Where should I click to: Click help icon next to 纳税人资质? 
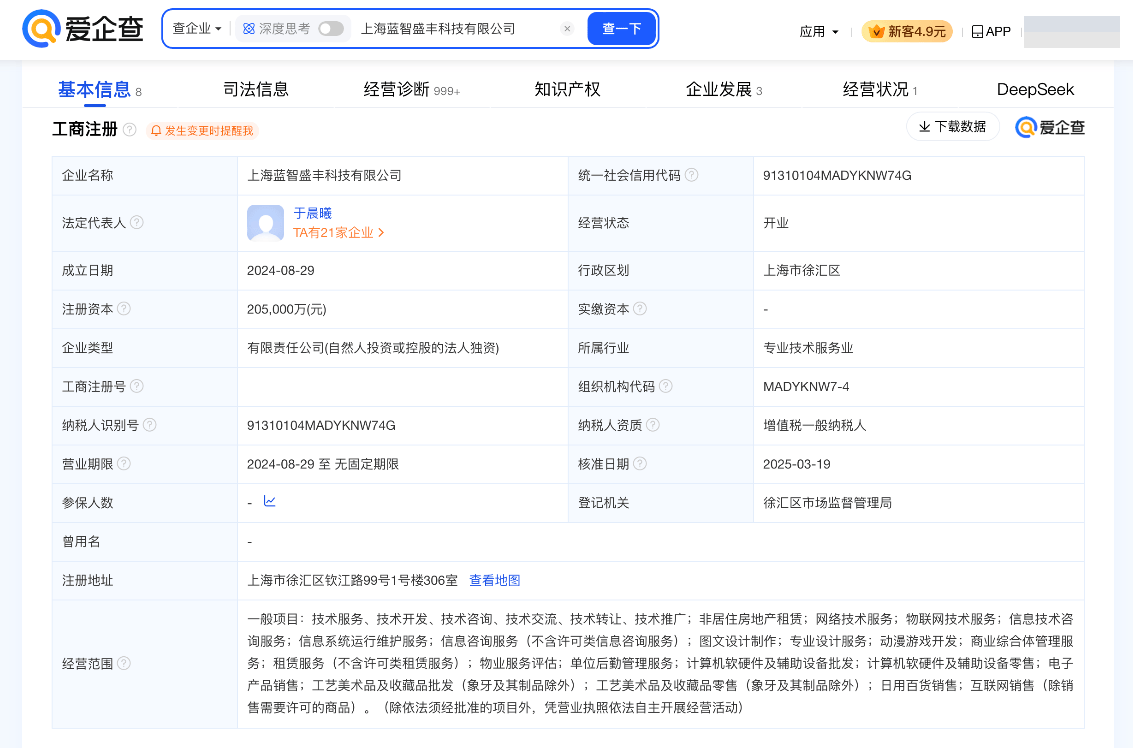point(653,425)
